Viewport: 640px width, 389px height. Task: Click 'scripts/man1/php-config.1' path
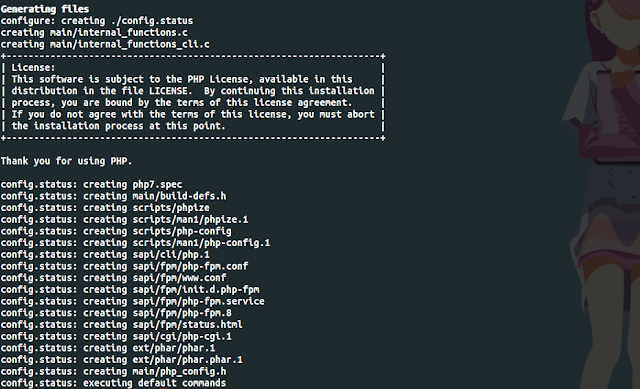tap(201, 243)
